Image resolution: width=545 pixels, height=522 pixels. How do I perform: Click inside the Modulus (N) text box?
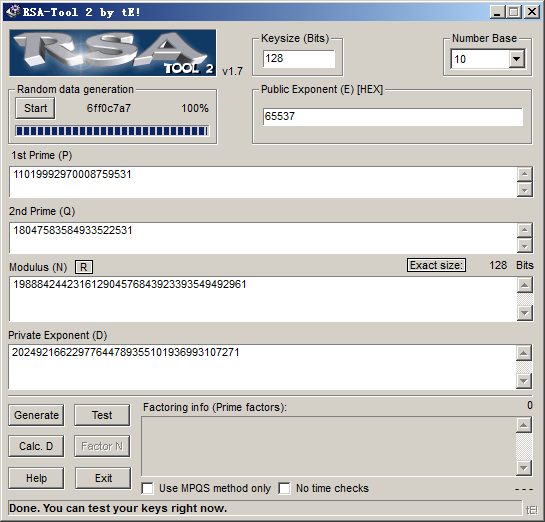(263, 299)
